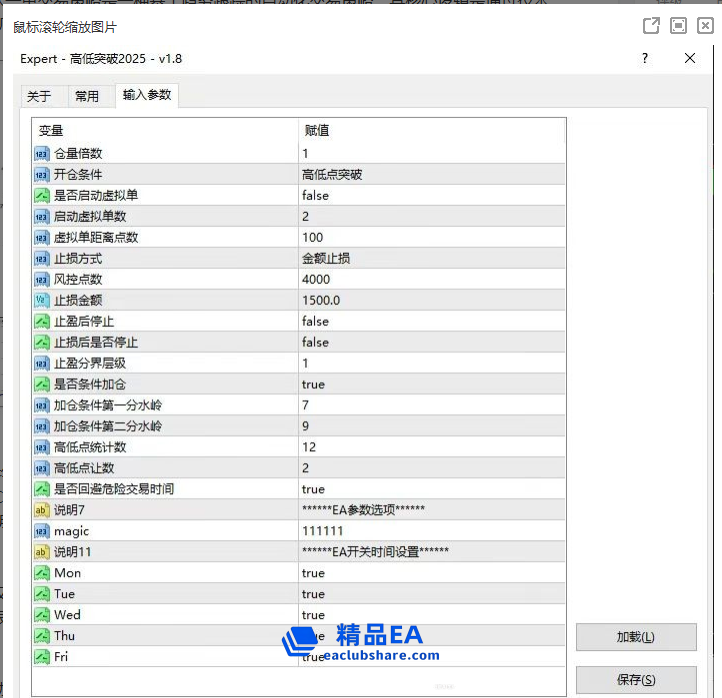Select the 高低点让数 row label
The width and height of the screenshot is (722, 698).
(84, 468)
